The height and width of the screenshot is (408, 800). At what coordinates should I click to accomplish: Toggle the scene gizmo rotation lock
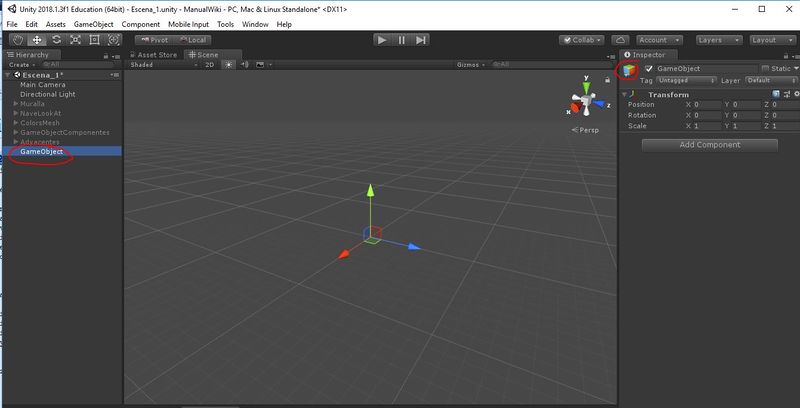point(607,80)
